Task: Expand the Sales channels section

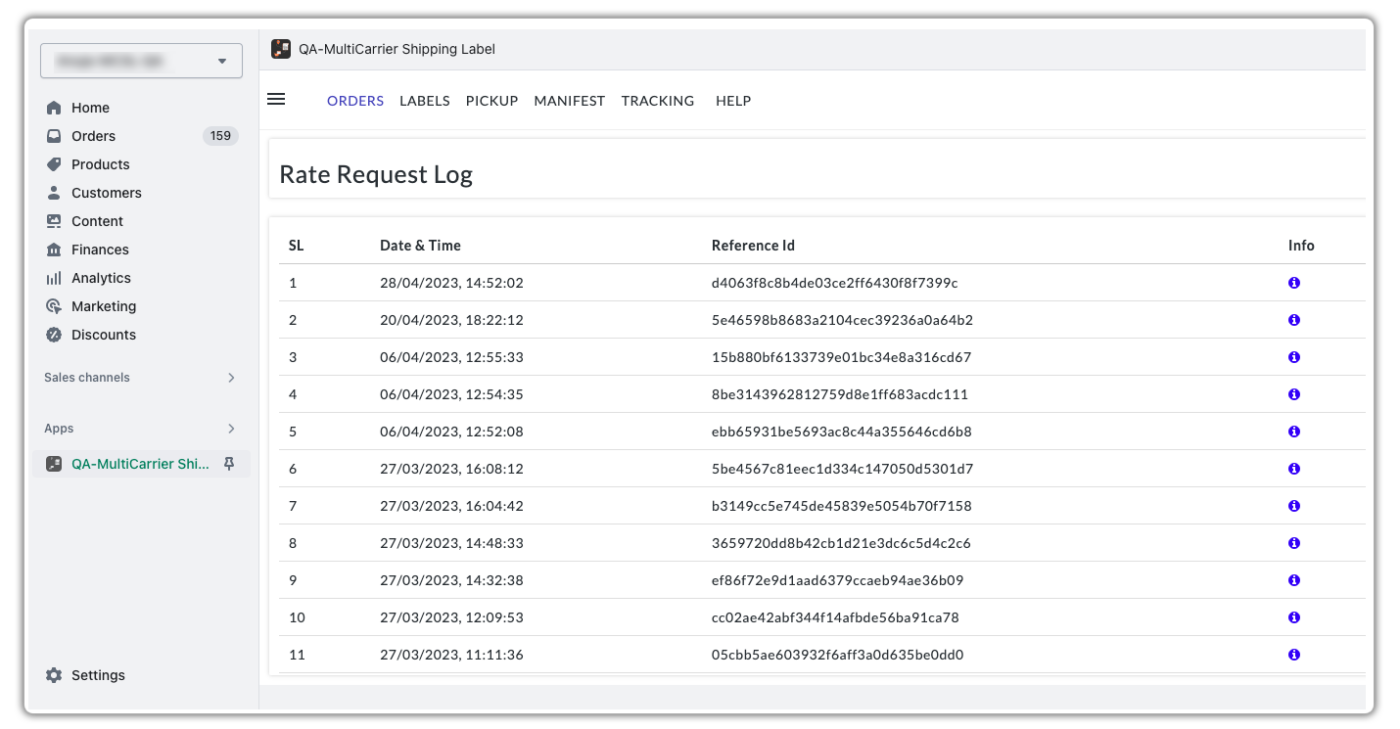Action: [231, 378]
